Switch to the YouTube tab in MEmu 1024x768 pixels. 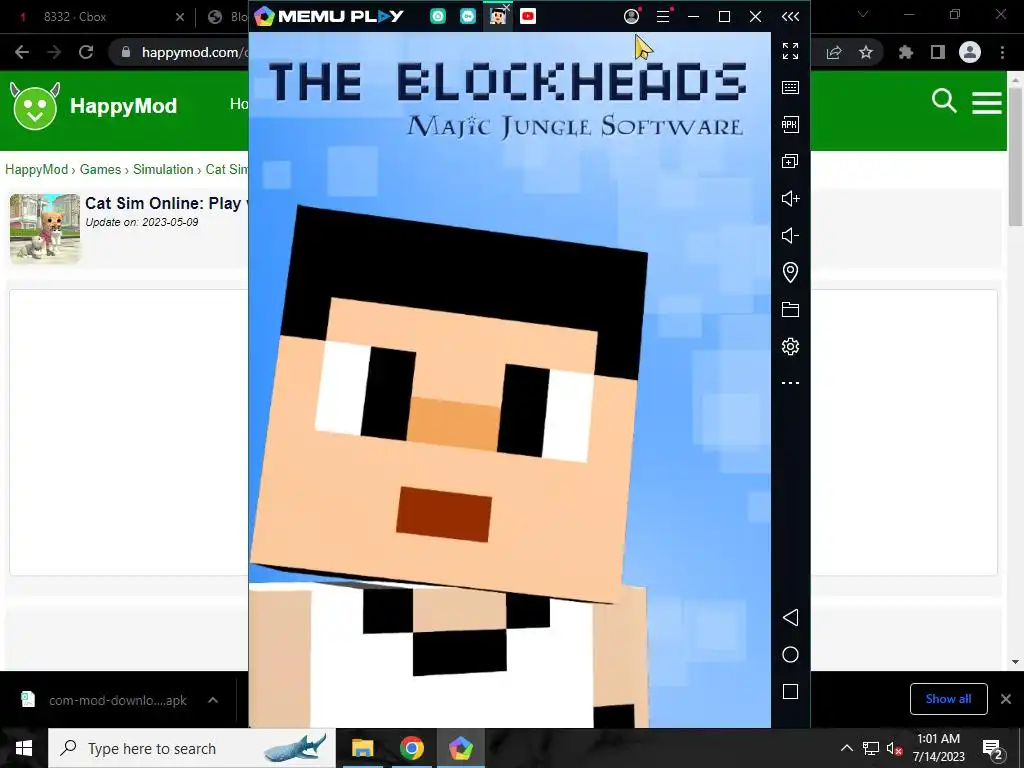(528, 16)
